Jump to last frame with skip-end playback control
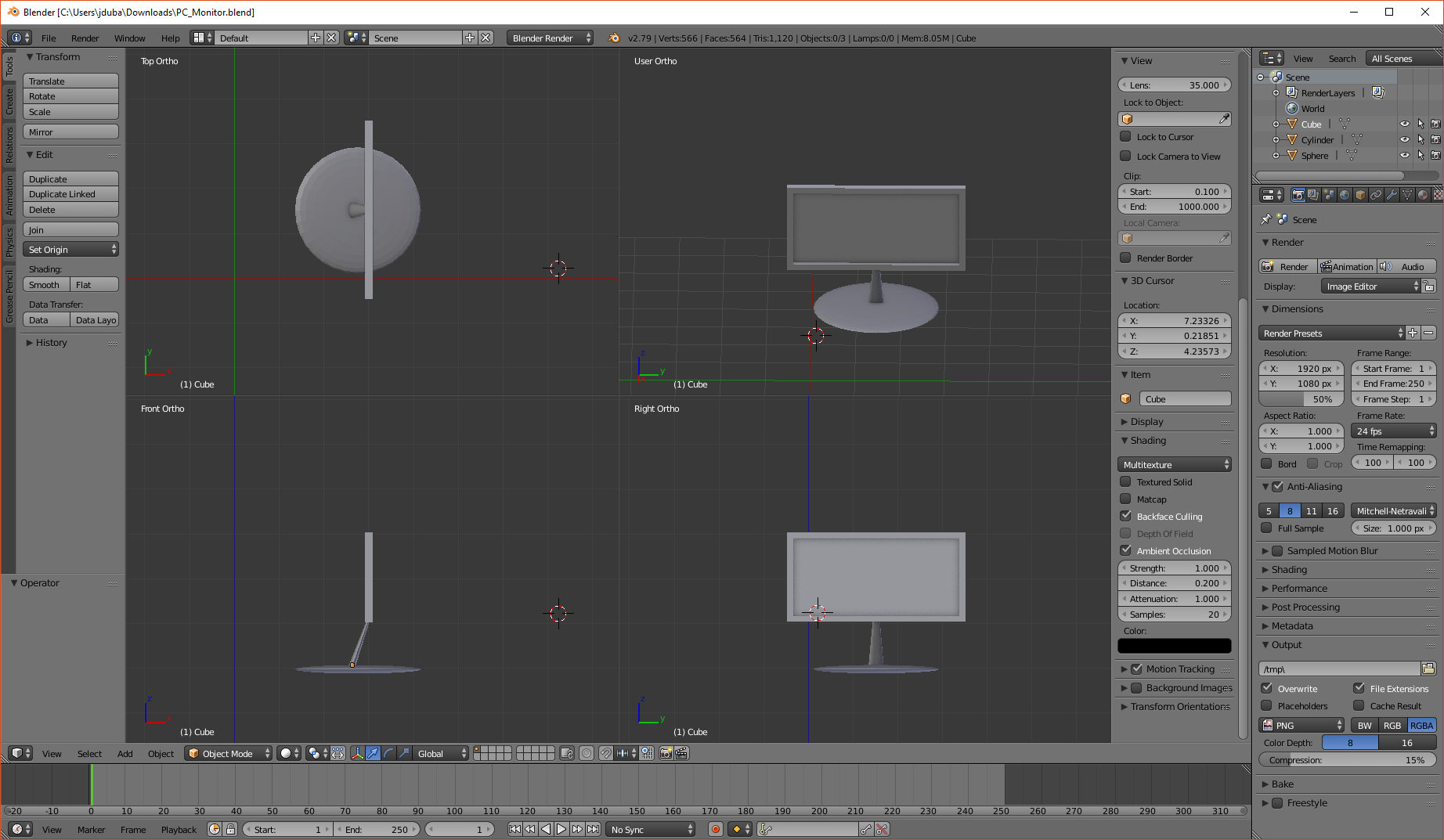1444x840 pixels. (x=594, y=829)
